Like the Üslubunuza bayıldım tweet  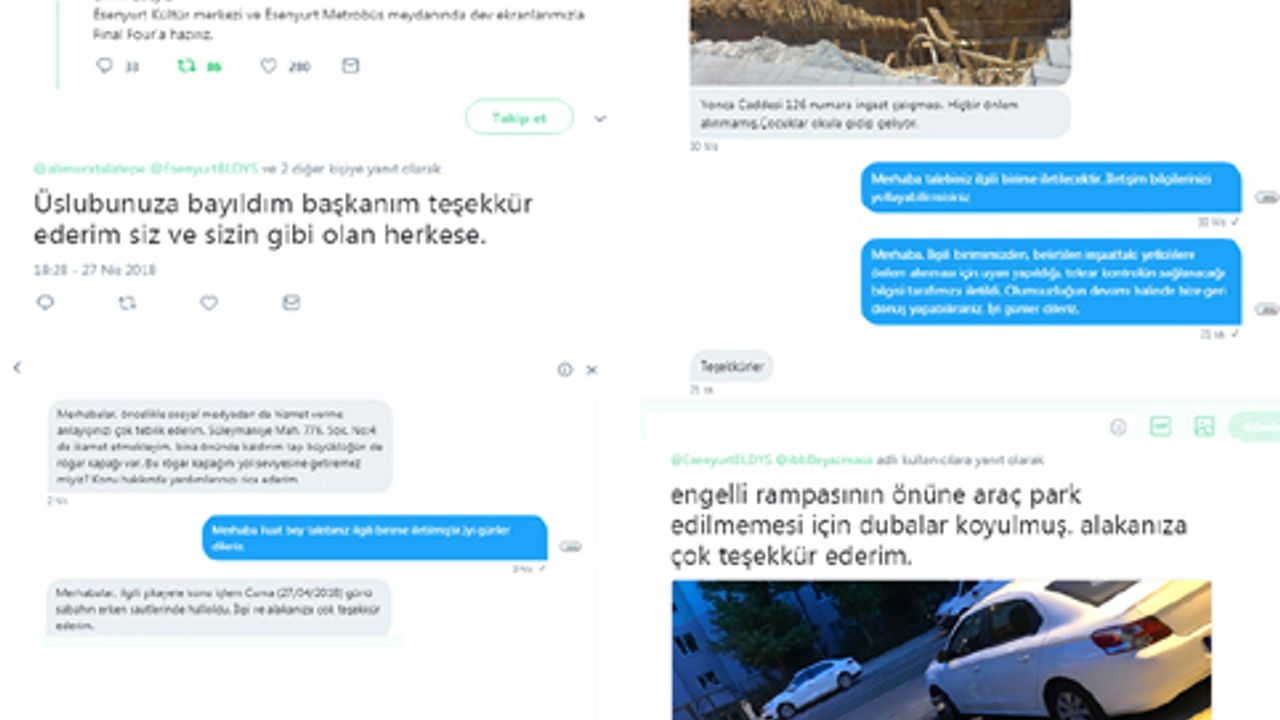tap(209, 302)
